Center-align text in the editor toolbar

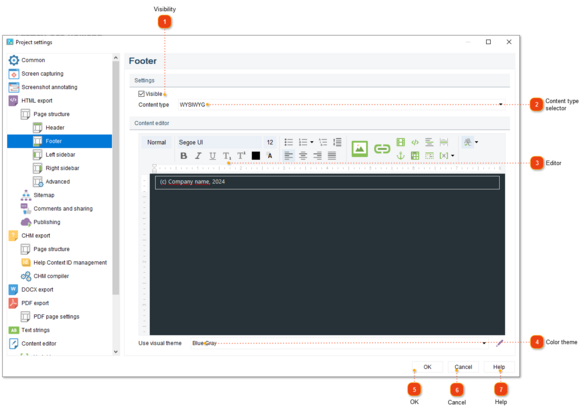point(303,155)
